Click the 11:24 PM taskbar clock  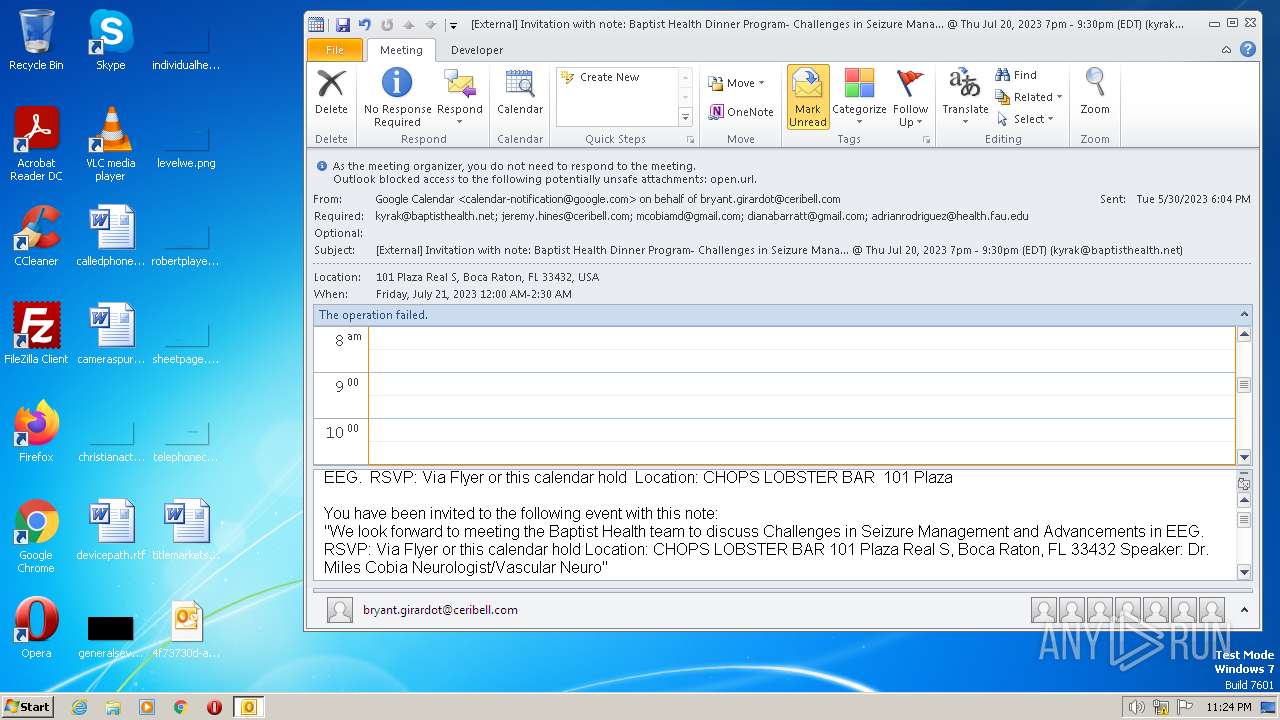tap(1229, 707)
